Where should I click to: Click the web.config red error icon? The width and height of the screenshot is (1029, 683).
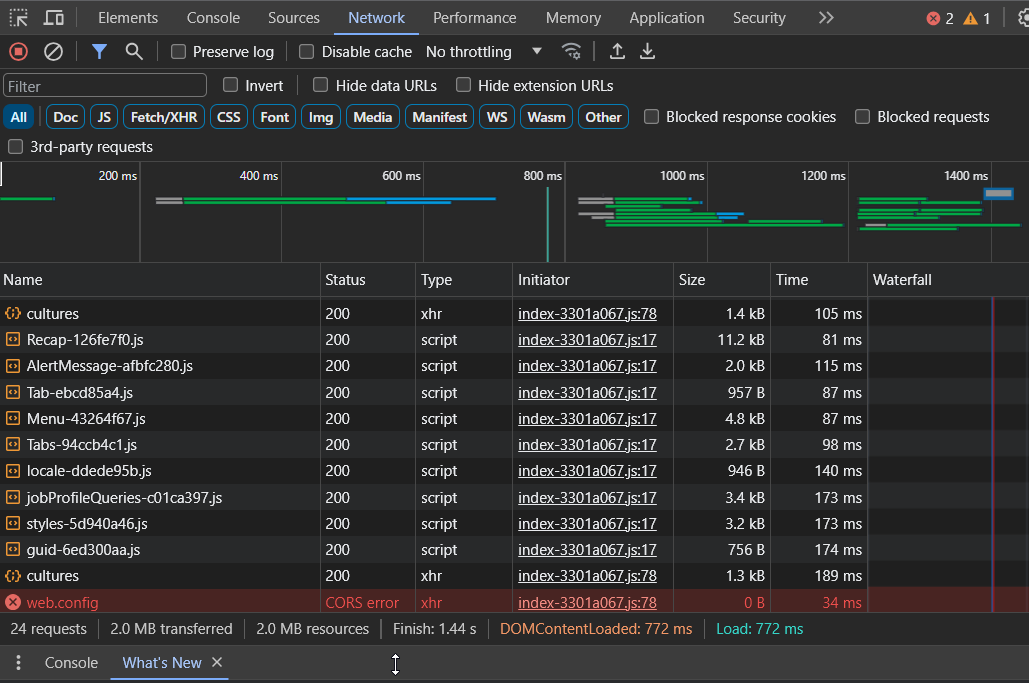click(12, 602)
